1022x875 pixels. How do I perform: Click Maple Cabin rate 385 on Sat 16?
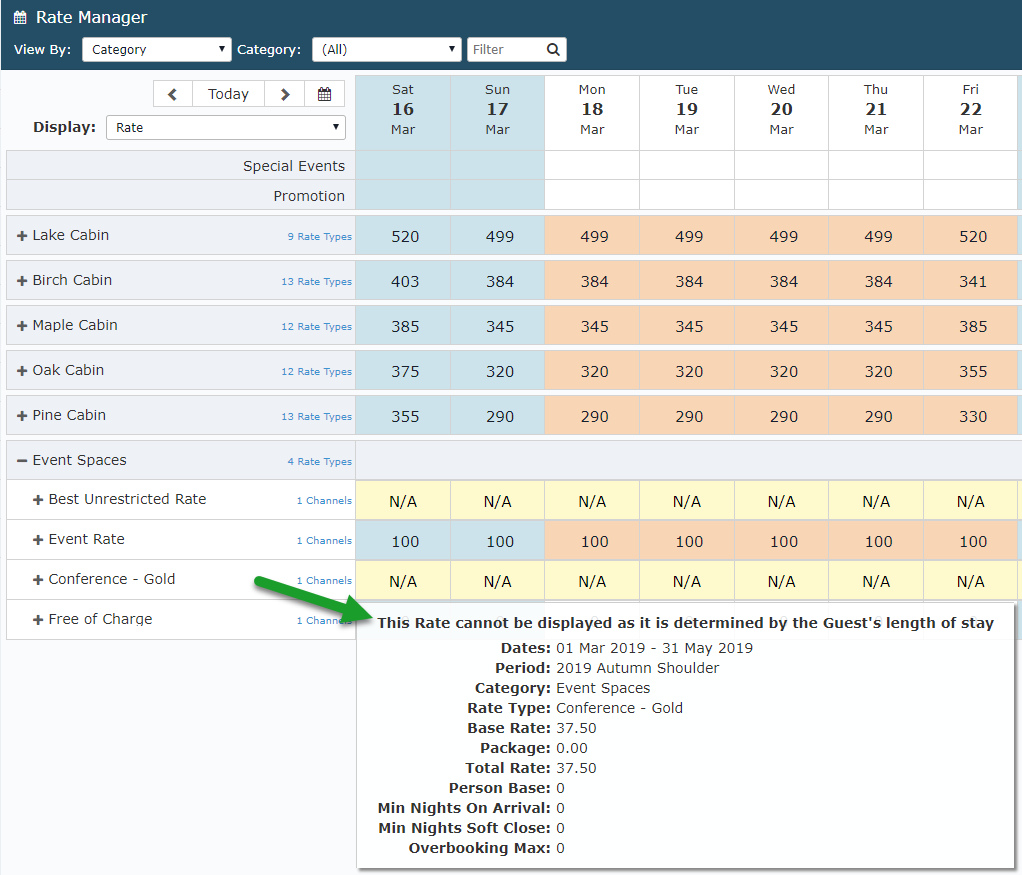[x=403, y=326]
